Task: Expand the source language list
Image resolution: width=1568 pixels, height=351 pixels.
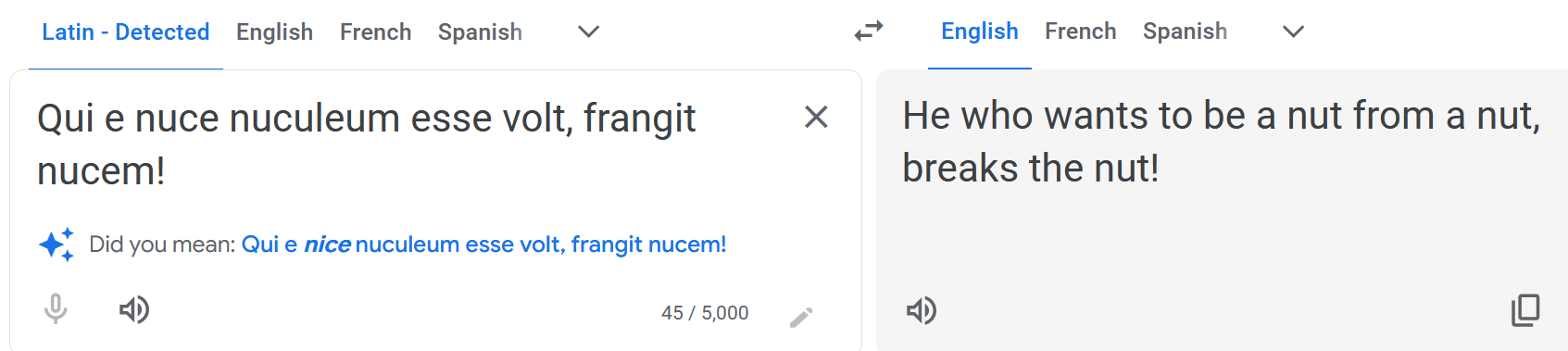Action: coord(588,31)
